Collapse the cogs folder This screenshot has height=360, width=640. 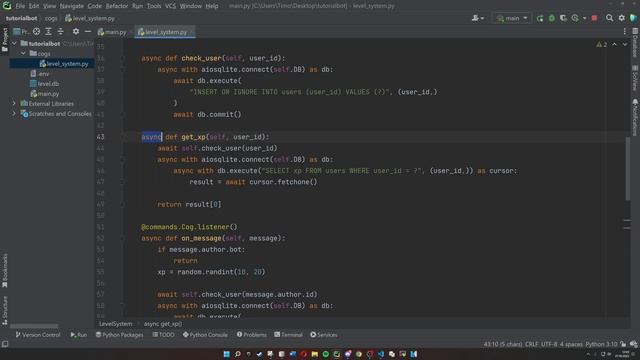click(x=23, y=53)
